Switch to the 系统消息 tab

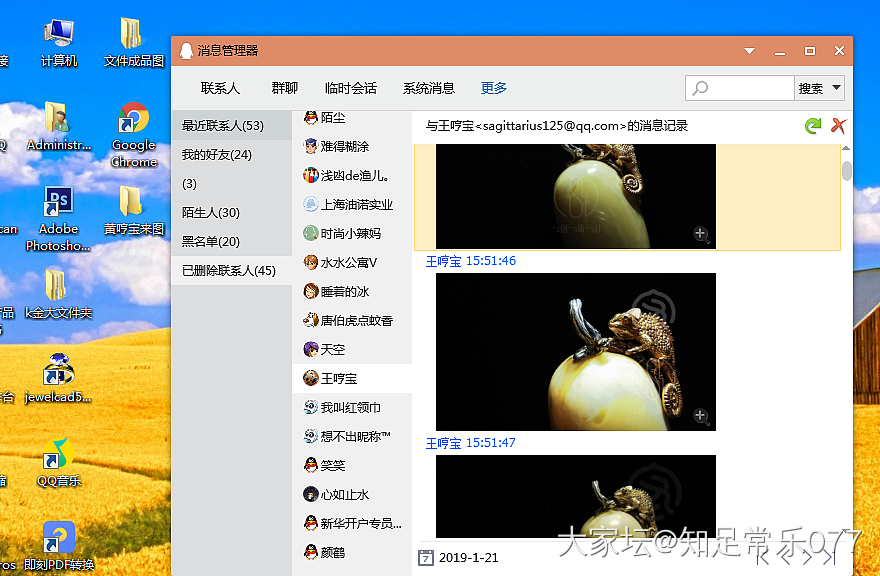click(x=428, y=88)
